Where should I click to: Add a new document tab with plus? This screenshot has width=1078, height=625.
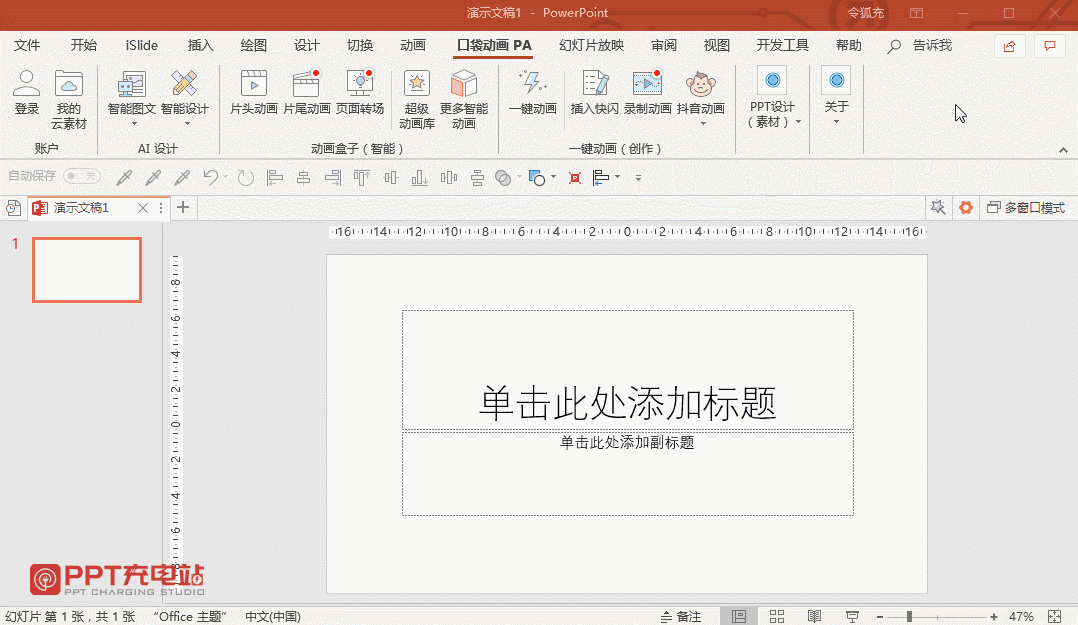[x=183, y=207]
